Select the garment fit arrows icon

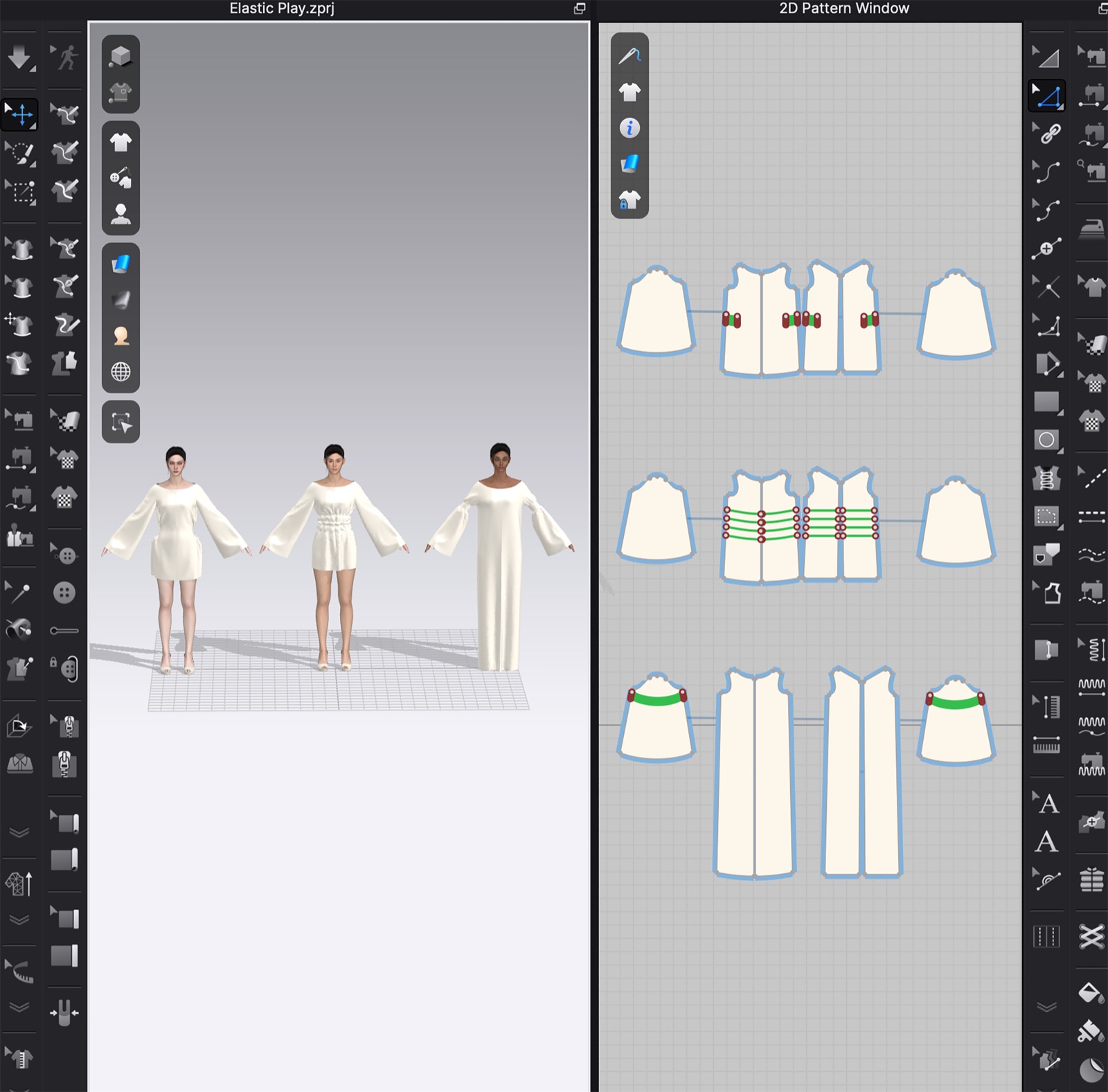click(64, 1013)
